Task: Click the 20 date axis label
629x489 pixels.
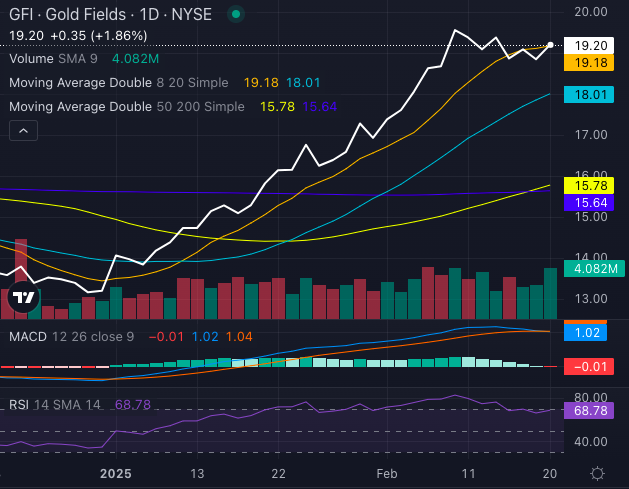Action: pyautogui.click(x=550, y=474)
